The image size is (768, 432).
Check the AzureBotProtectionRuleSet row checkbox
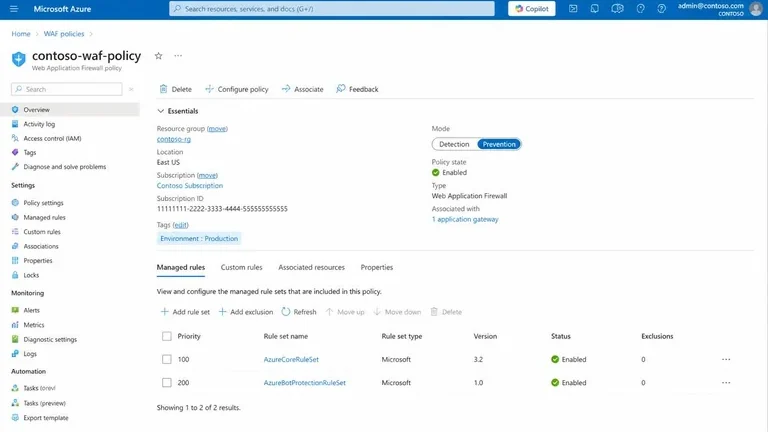click(x=167, y=383)
